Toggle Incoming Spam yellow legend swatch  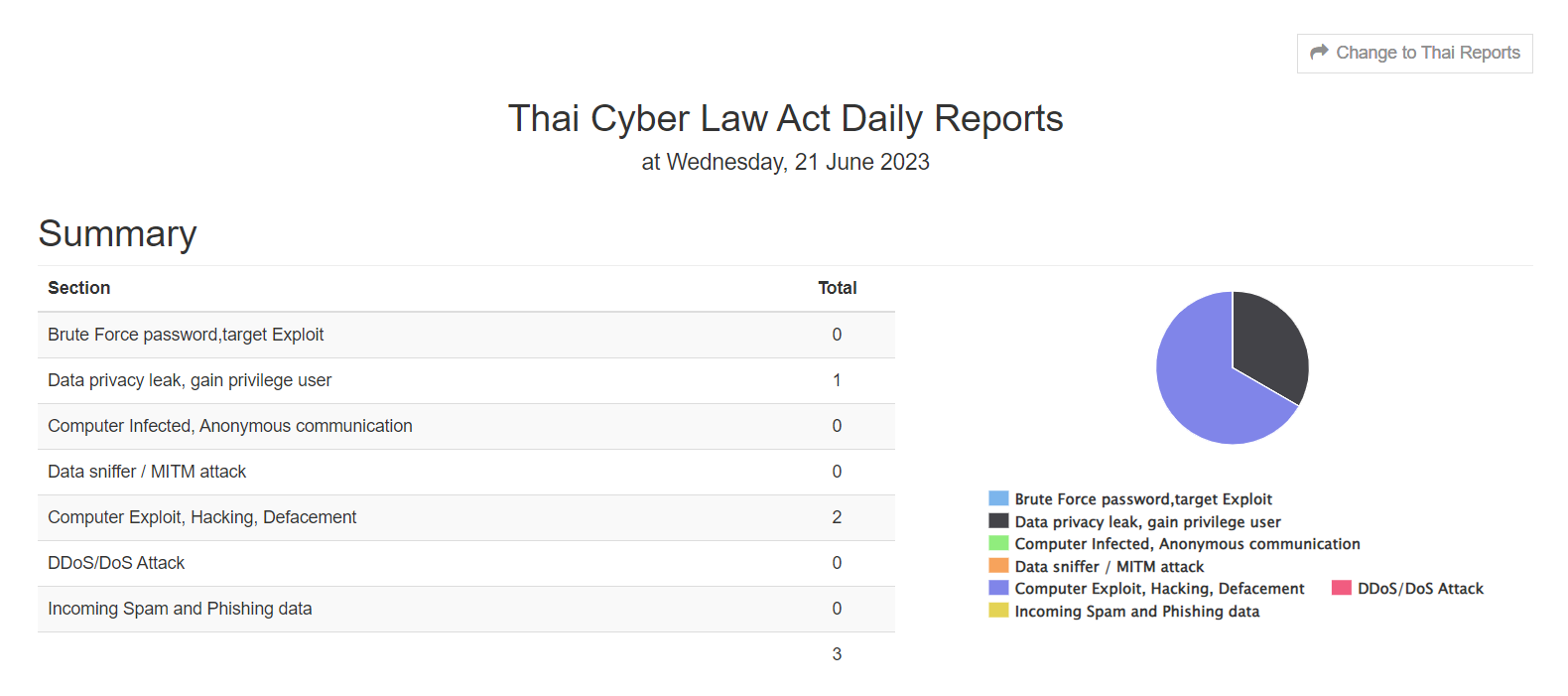998,611
